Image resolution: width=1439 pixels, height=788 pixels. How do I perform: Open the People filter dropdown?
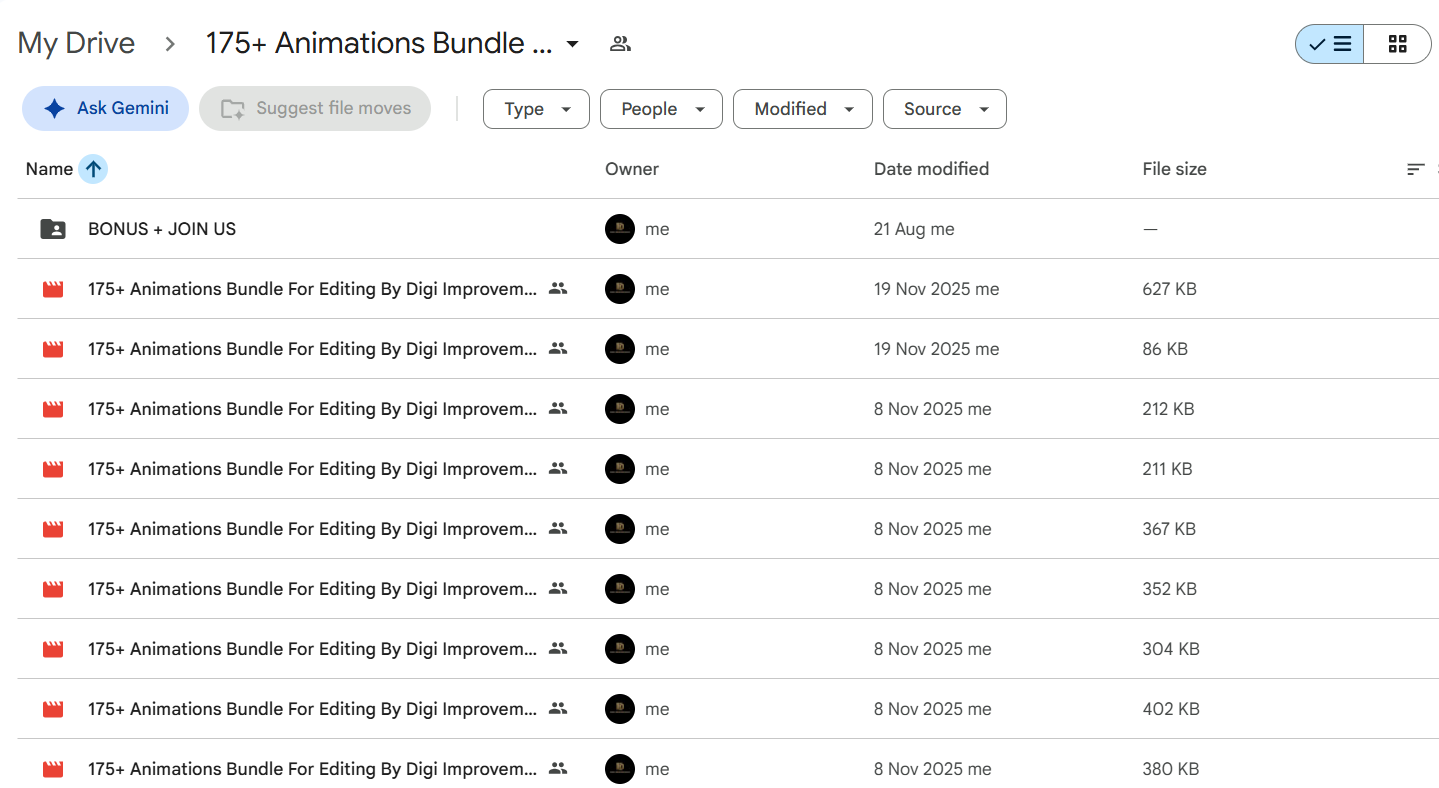(661, 109)
